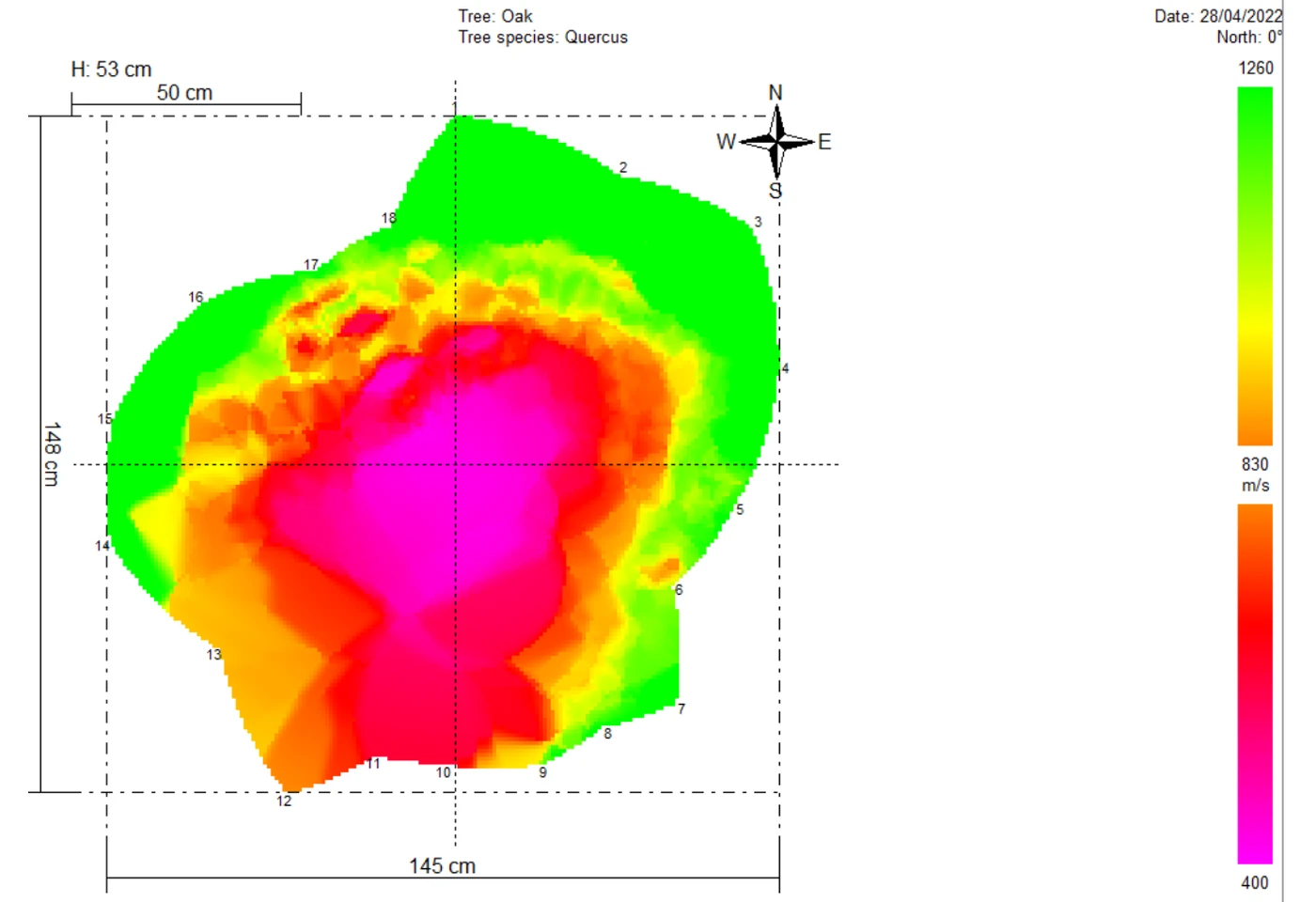Click sensor point 17 marker
The width and height of the screenshot is (1316, 902).
pyautogui.click(x=311, y=265)
